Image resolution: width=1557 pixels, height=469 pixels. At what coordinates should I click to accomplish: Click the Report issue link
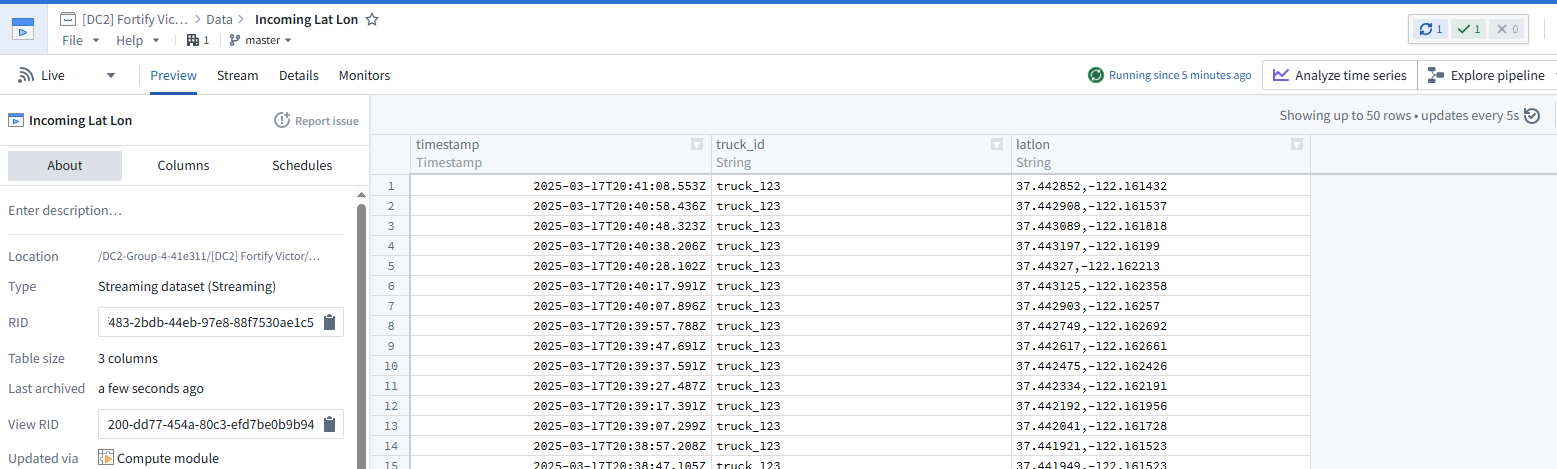(x=316, y=121)
